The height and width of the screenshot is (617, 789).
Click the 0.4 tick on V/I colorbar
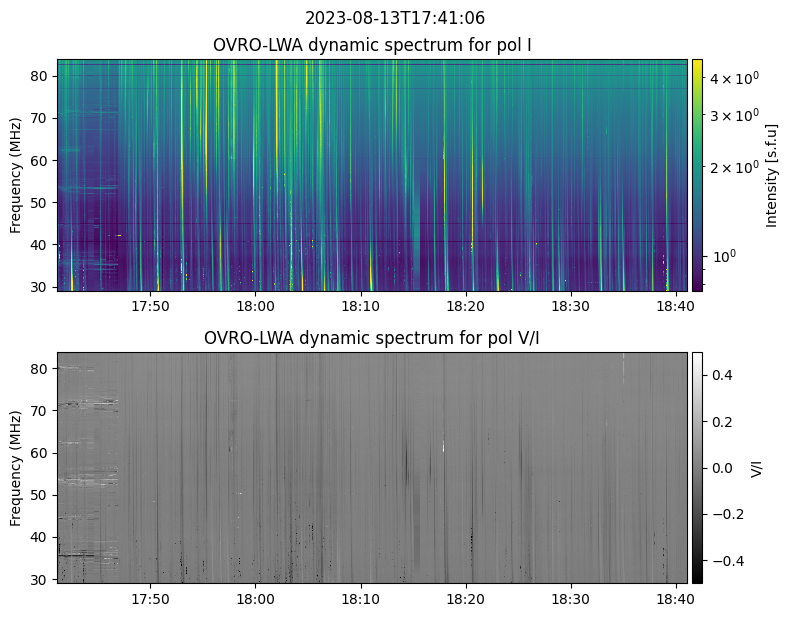pos(721,375)
